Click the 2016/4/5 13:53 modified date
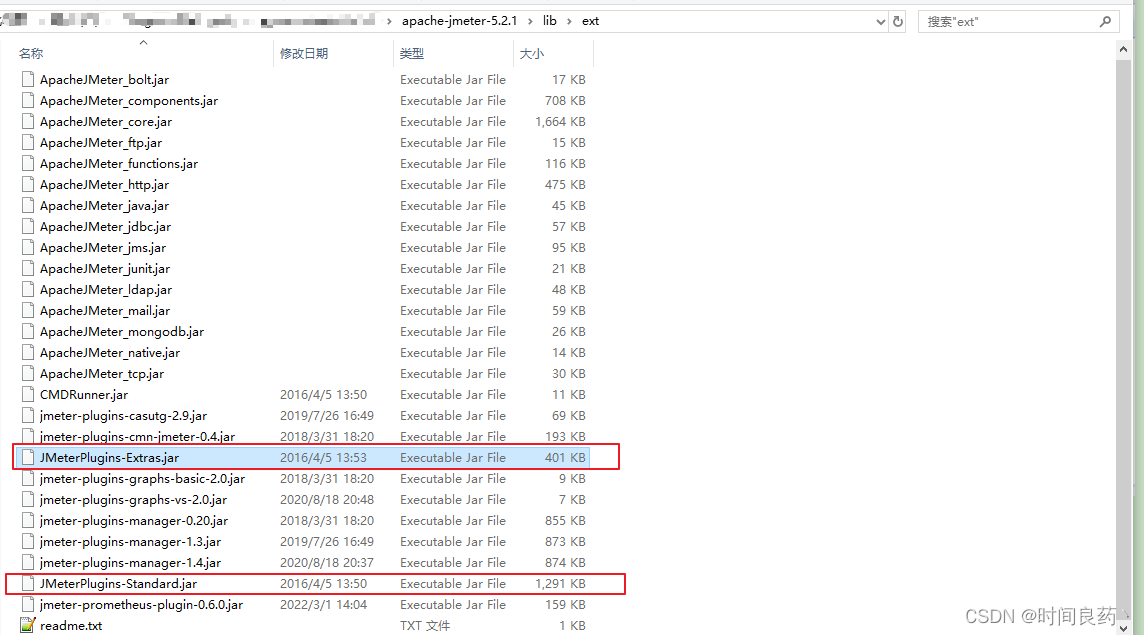 pyautogui.click(x=323, y=458)
